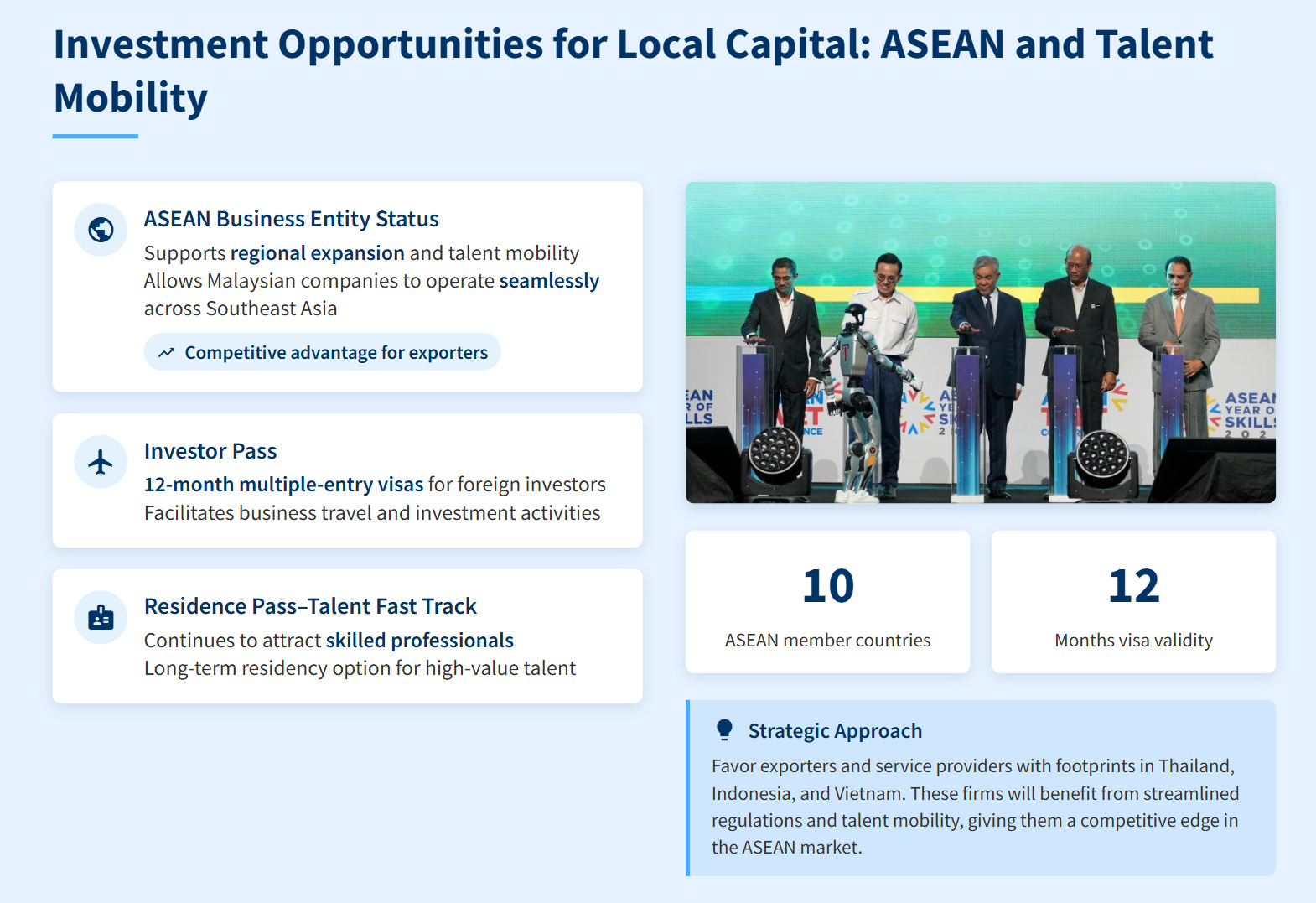The height and width of the screenshot is (903, 1316).
Task: Click the globe icon beside ASEAN Business Entity Status
Action: coord(101,230)
